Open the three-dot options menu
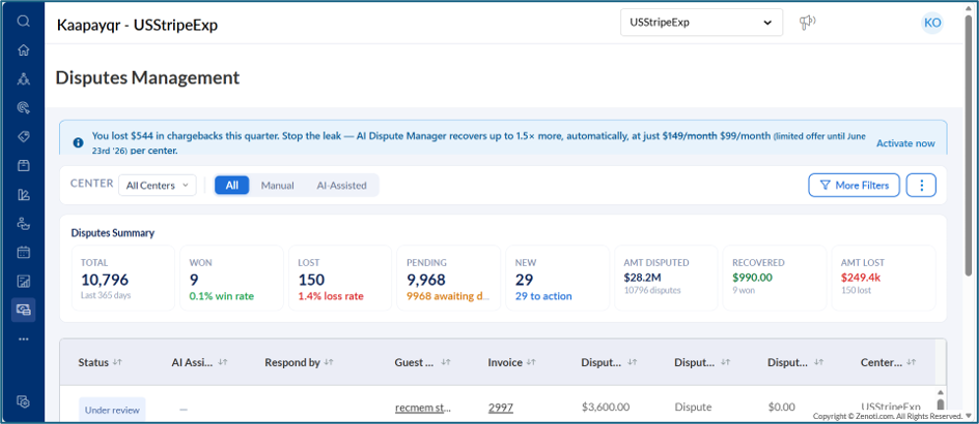This screenshot has height=424, width=979. [x=921, y=185]
